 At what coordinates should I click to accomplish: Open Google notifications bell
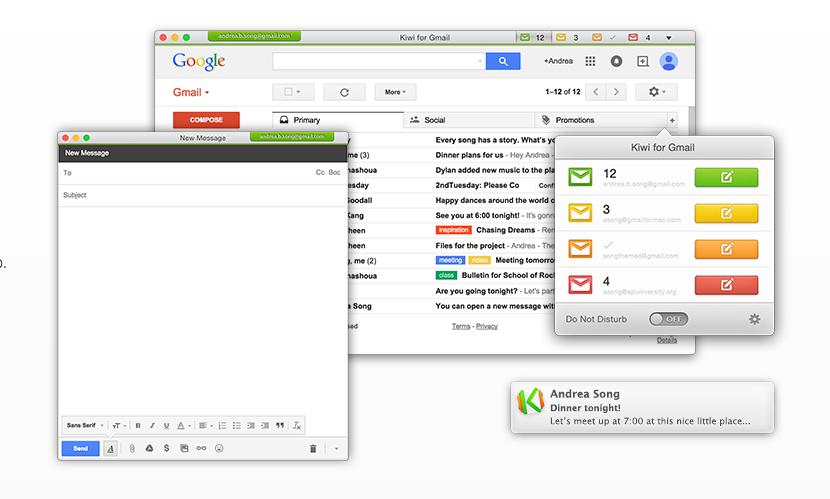tap(616, 61)
